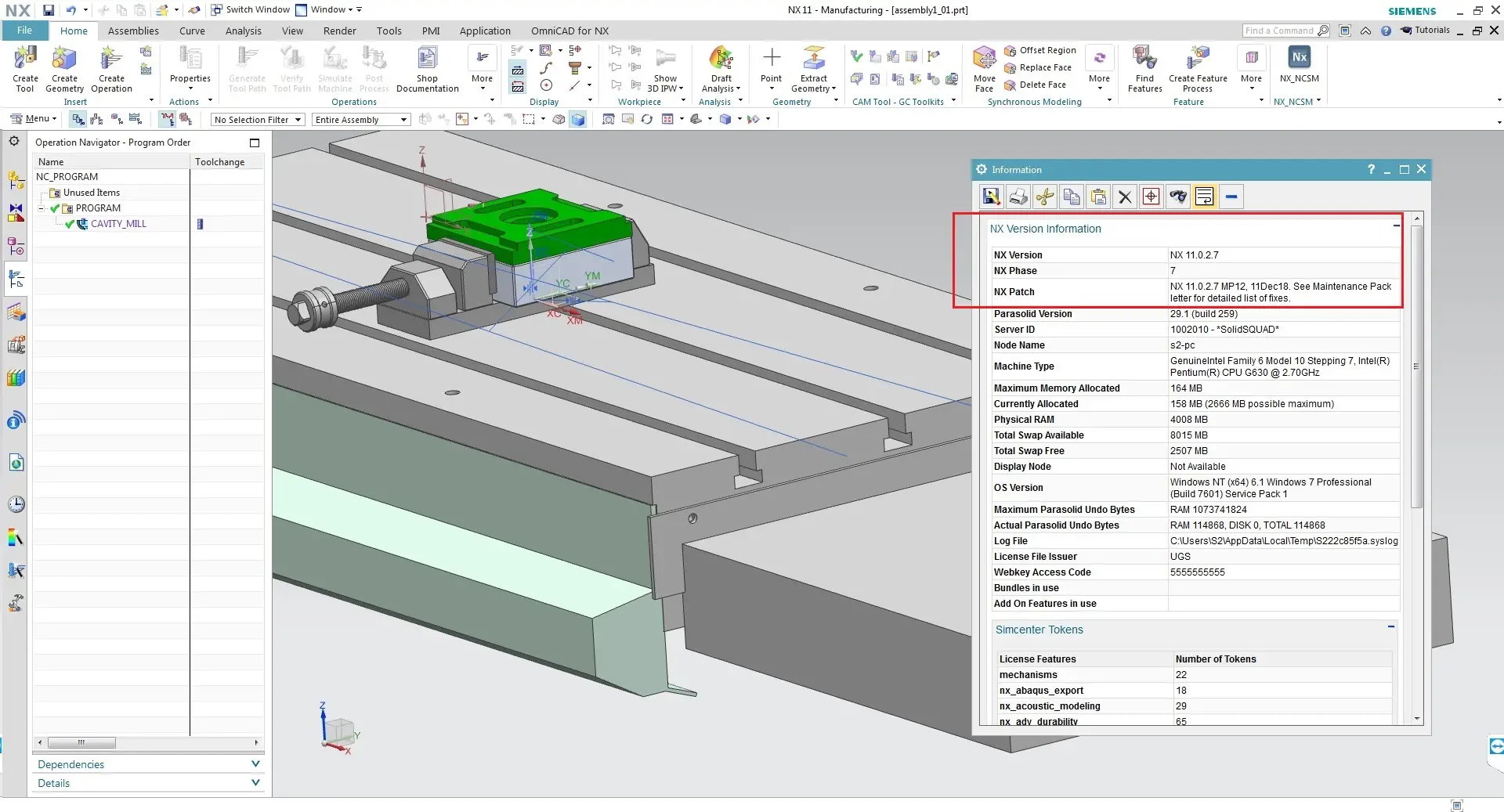Open Shop Documentation

[427, 69]
